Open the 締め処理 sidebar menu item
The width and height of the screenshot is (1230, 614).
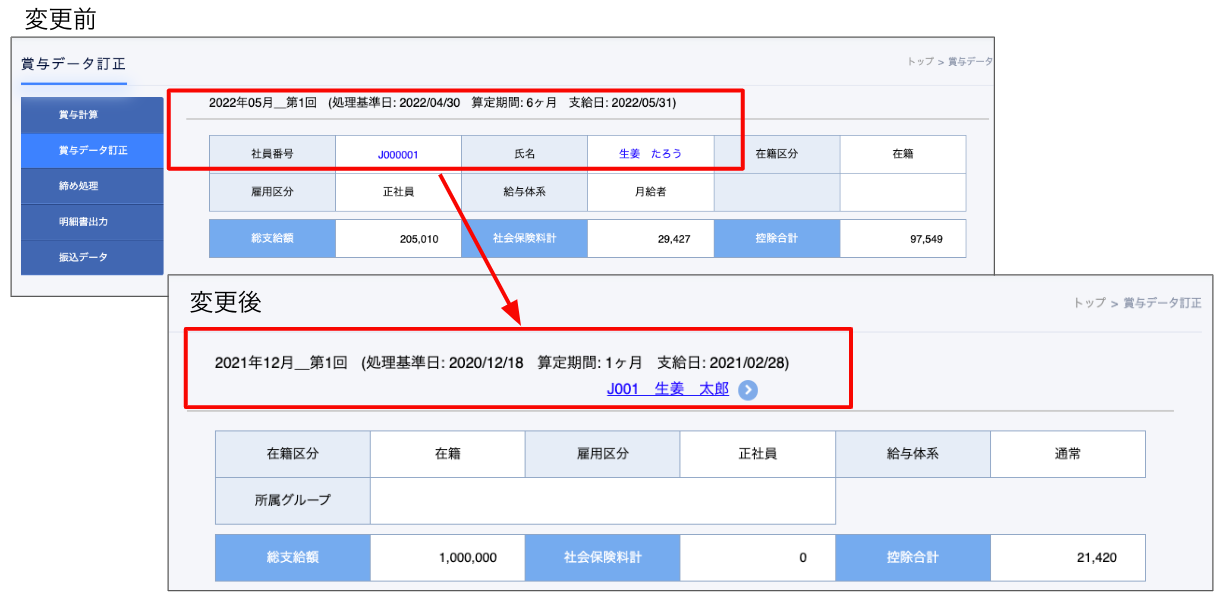[x=92, y=186]
